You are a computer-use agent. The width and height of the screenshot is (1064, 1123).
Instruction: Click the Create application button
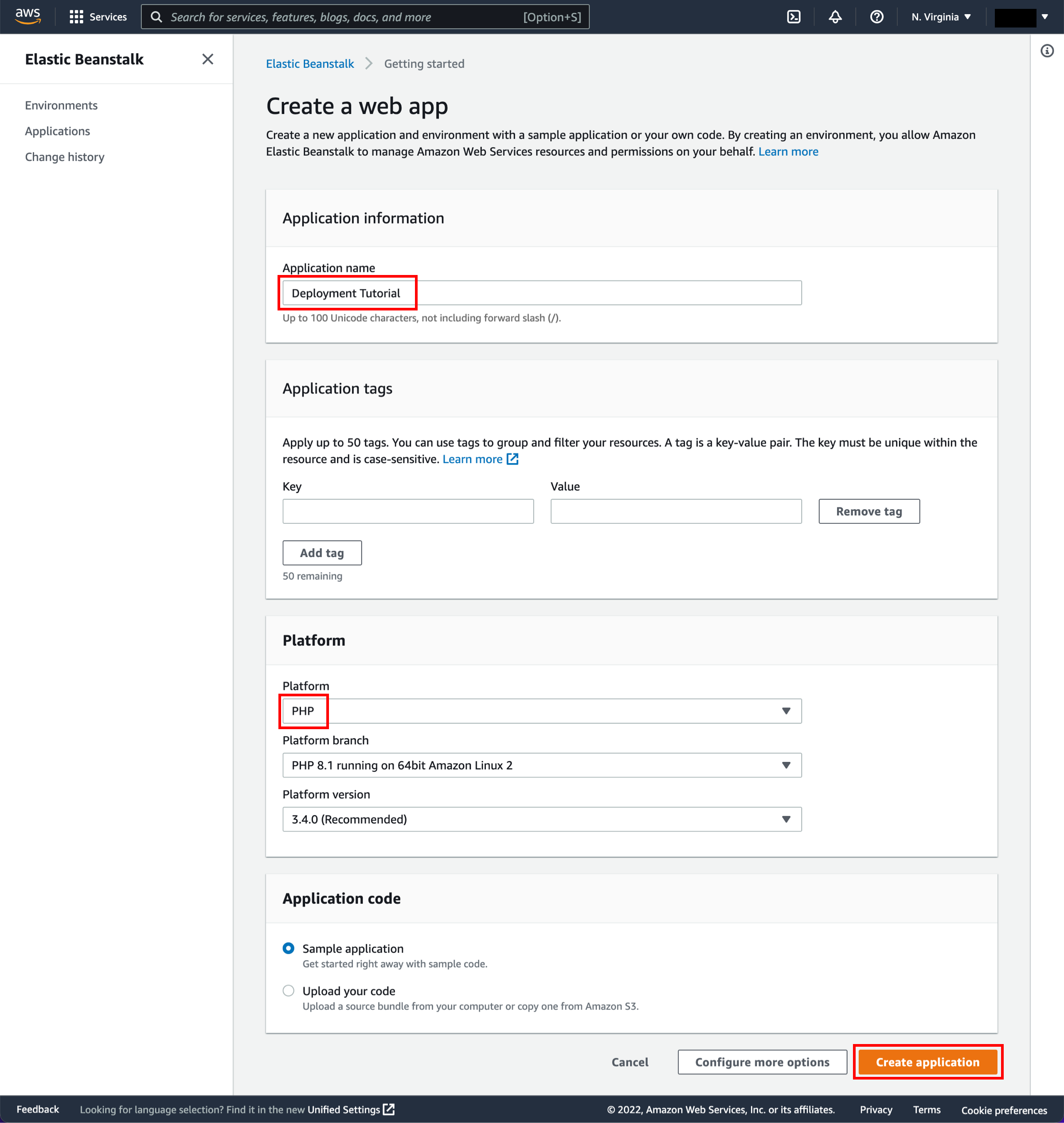pos(927,1062)
